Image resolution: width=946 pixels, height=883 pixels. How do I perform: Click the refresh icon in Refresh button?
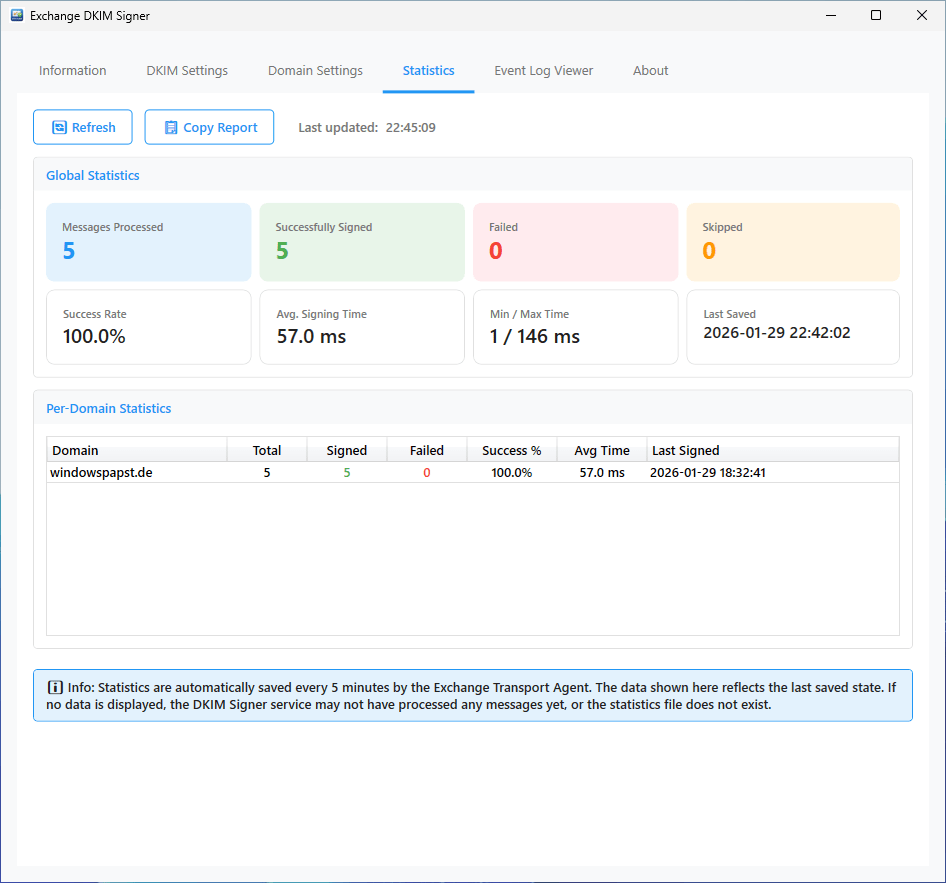(x=59, y=128)
